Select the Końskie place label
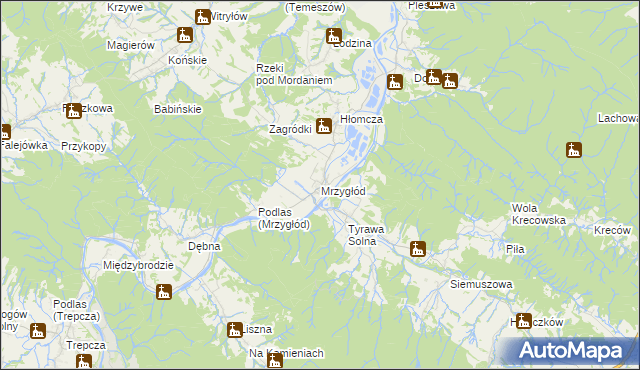Image resolution: width=640 pixels, height=370 pixels. click(187, 60)
